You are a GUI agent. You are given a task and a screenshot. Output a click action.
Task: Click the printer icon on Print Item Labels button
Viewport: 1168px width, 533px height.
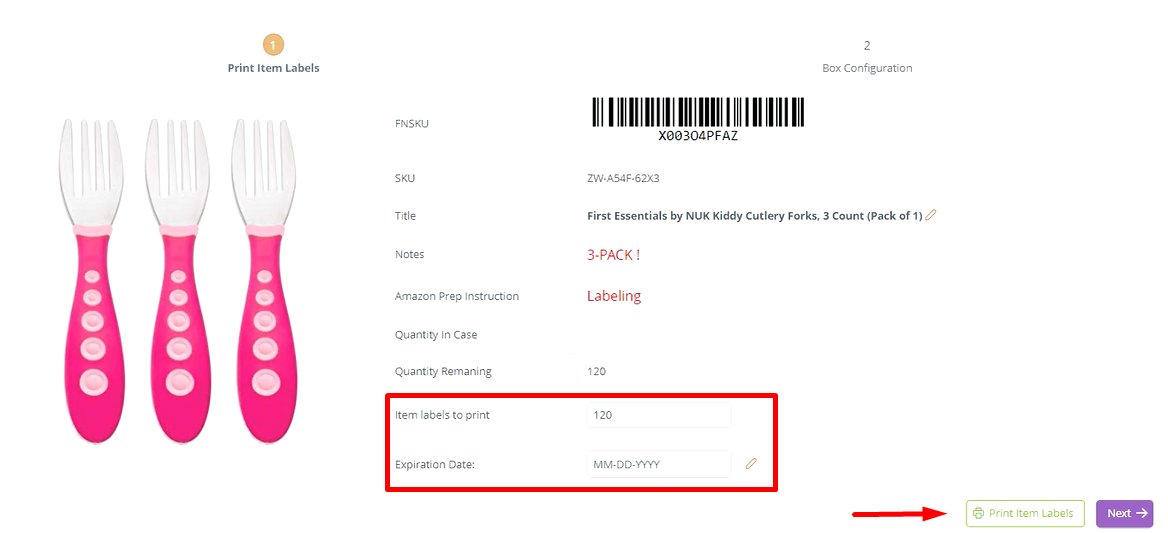point(978,513)
